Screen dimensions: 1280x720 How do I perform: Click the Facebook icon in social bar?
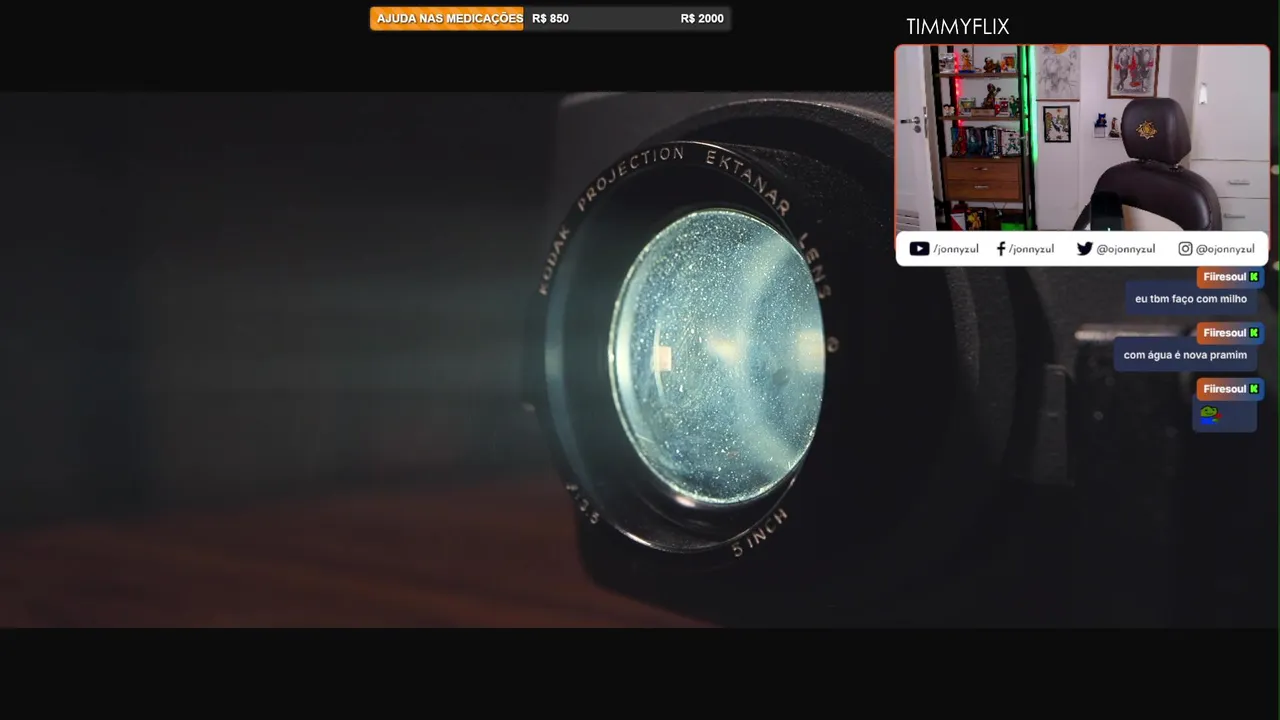coord(1001,249)
